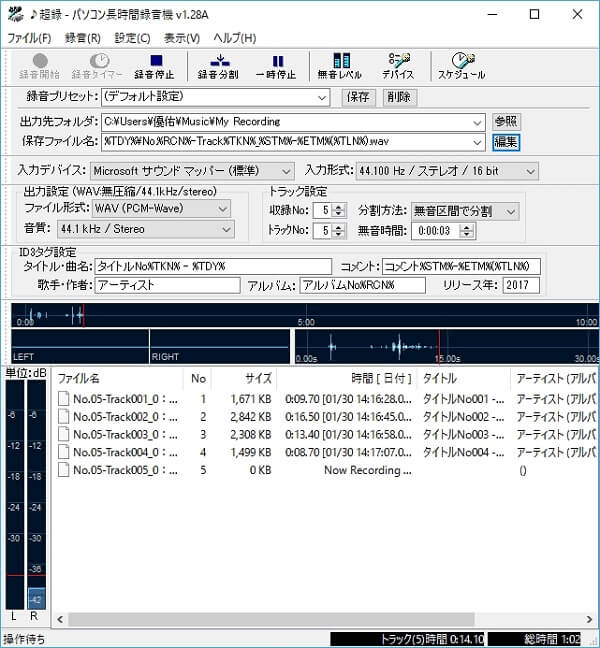Screen dimensions: 600x648
Task: Decrease 無音時間 with down arrow
Action: (467, 234)
